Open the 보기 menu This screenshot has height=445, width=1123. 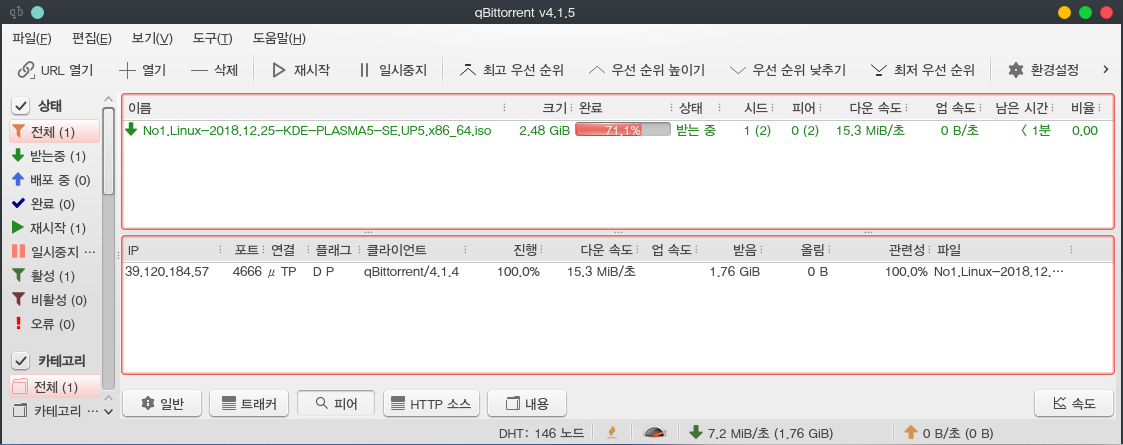pos(152,38)
